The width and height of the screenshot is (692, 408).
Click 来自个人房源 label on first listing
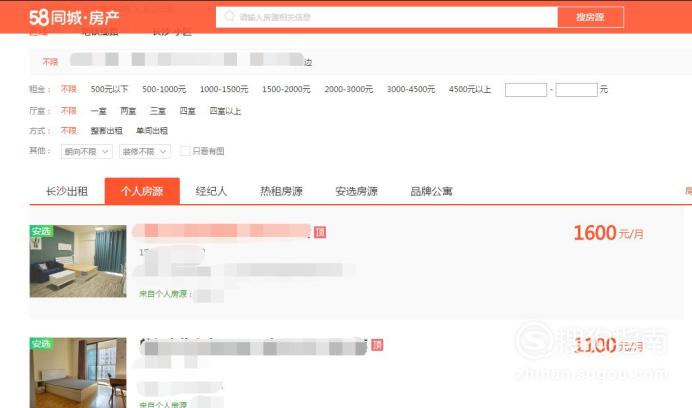(164, 294)
